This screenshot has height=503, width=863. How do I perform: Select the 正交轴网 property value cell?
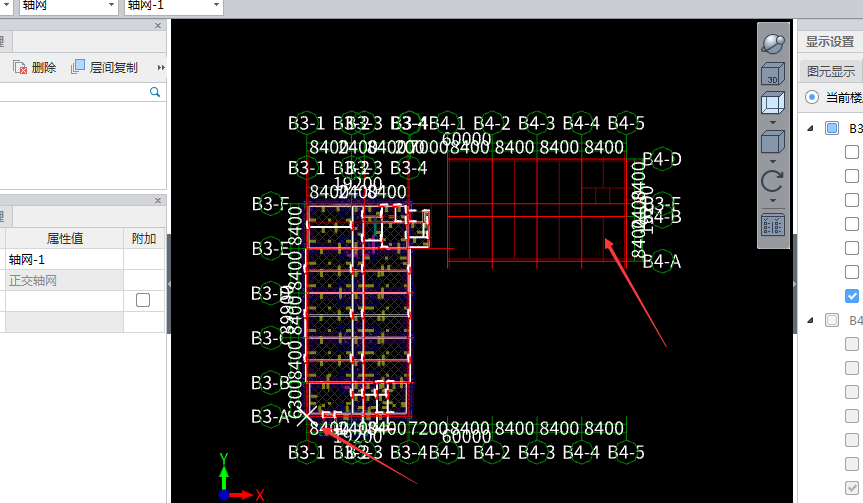[x=64, y=281]
